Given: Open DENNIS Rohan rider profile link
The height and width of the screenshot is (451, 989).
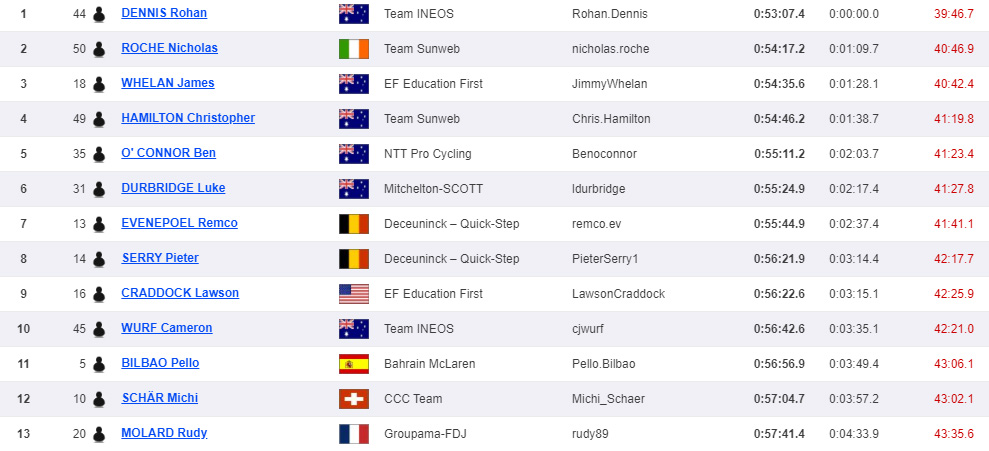Looking at the screenshot, I should tap(164, 13).
